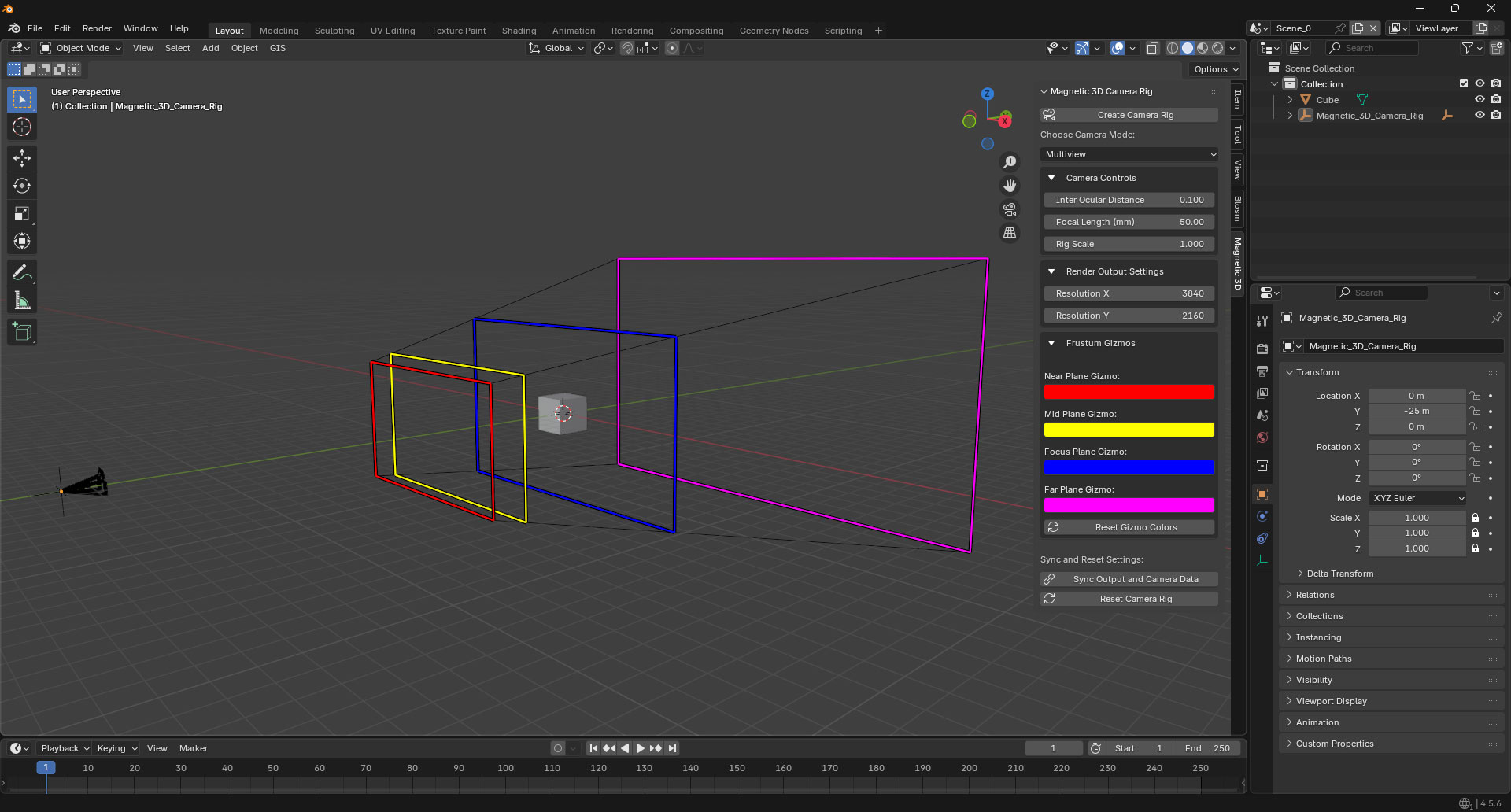Viewport: 1511px width, 812px height.
Task: Expand Cube in the outliner tree
Action: pyautogui.click(x=1290, y=100)
